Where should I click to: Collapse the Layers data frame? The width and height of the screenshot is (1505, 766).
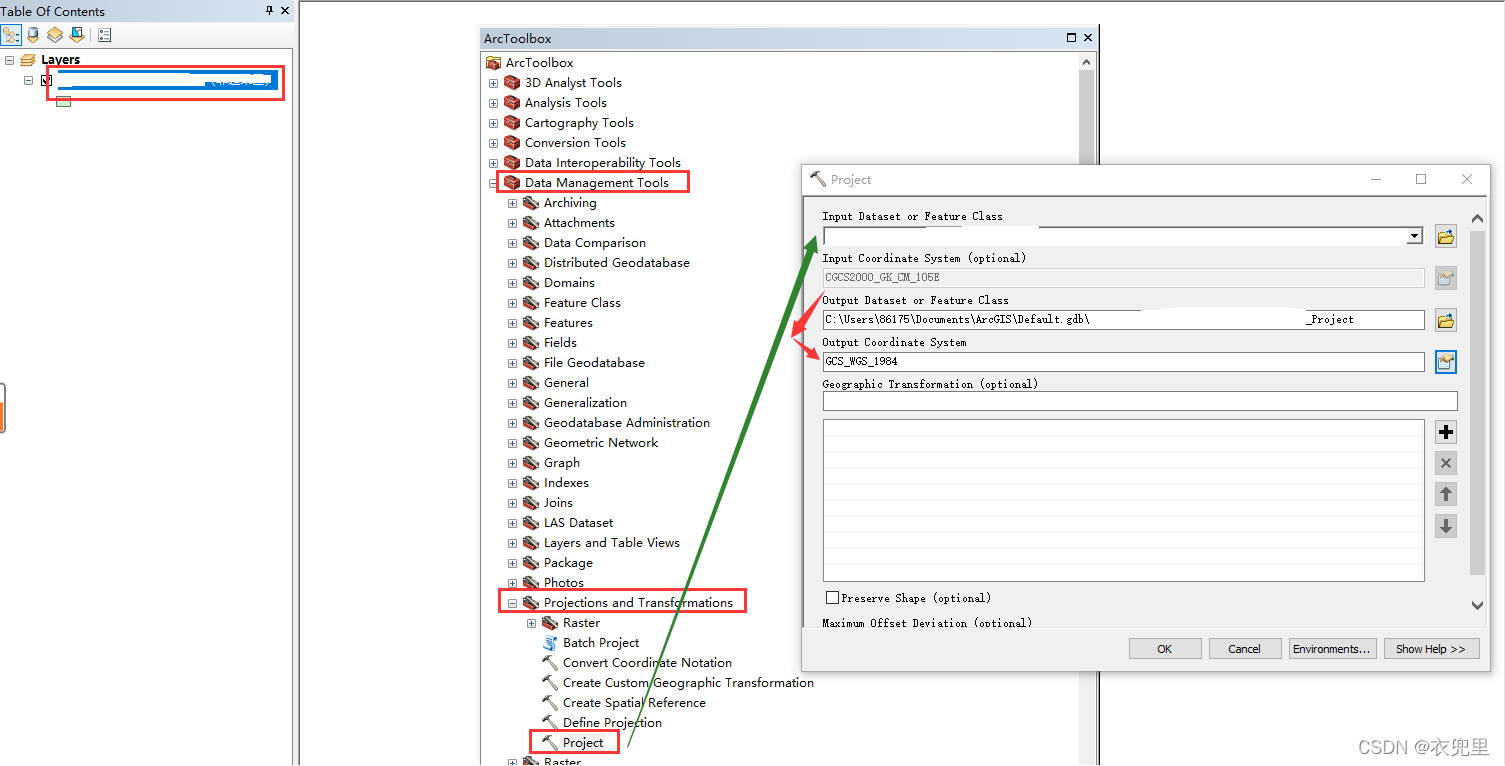click(9, 60)
